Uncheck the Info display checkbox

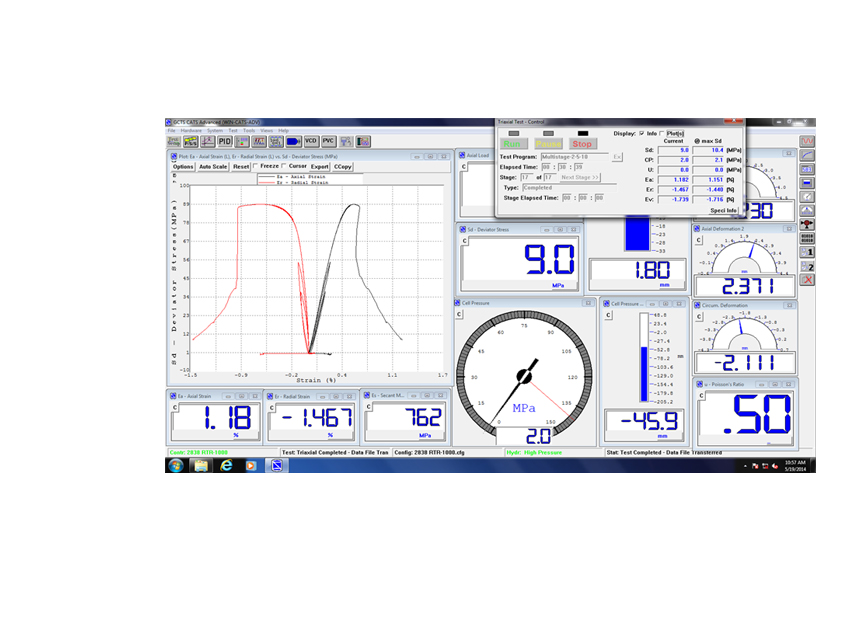(x=641, y=133)
